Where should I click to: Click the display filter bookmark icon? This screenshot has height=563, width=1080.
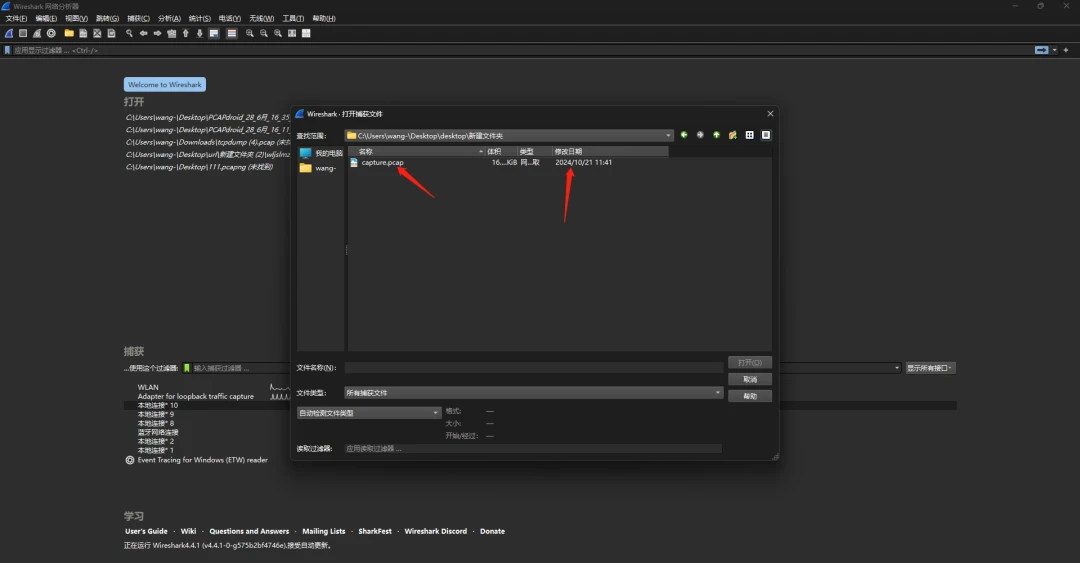(8, 50)
